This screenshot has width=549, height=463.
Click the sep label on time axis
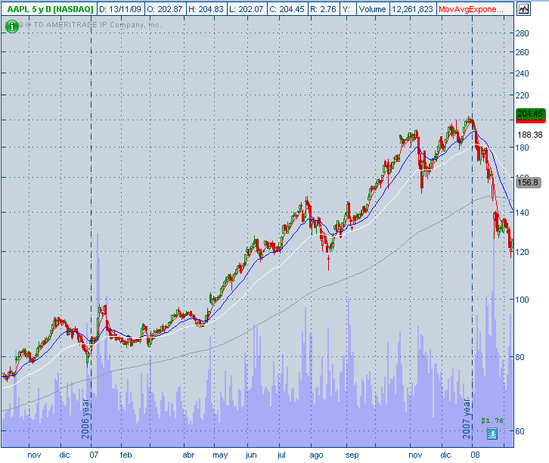pyautogui.click(x=352, y=455)
